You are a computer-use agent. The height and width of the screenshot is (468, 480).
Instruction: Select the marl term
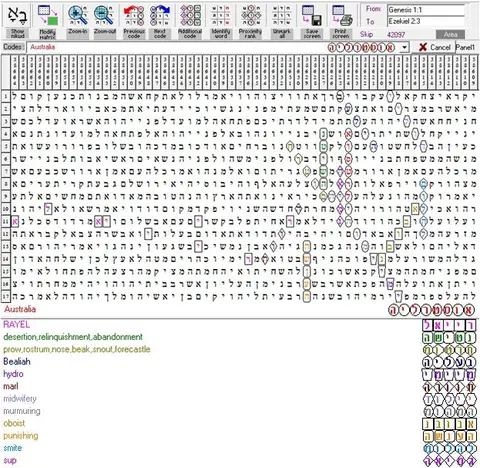click(11, 386)
